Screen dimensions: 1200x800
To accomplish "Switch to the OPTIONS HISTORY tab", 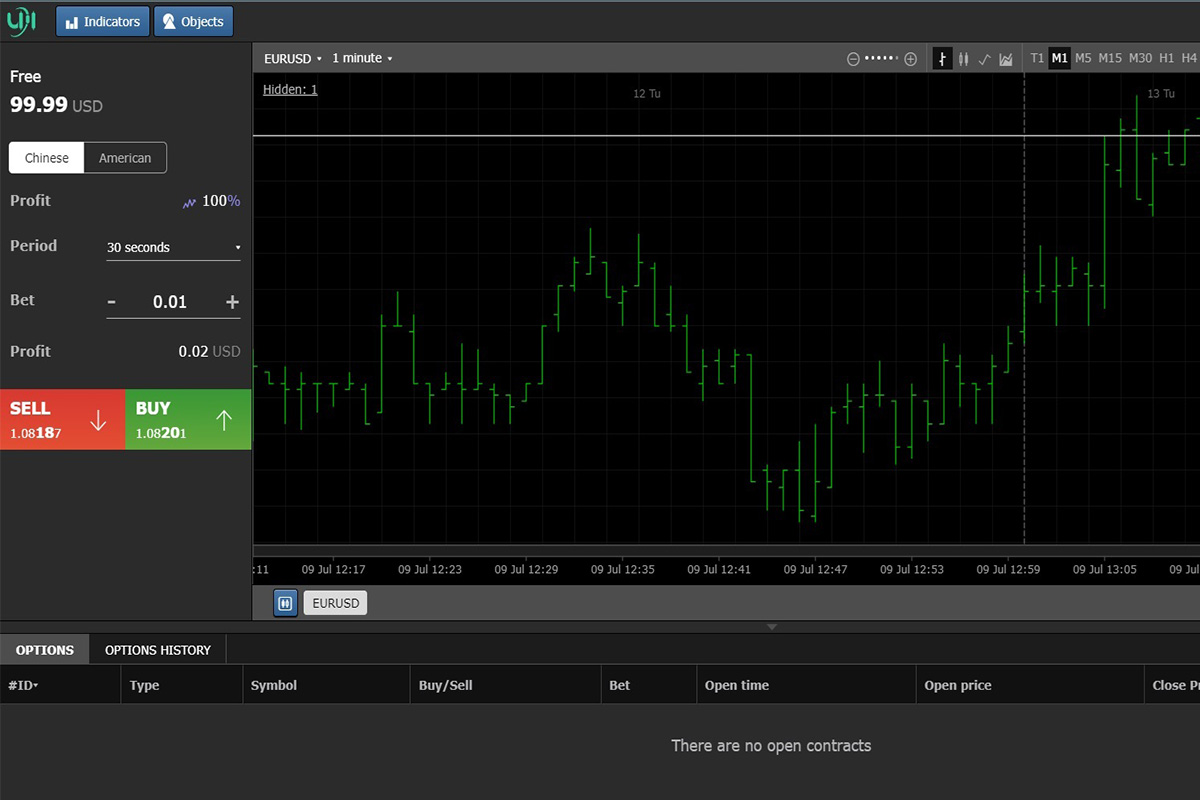I will pos(158,650).
